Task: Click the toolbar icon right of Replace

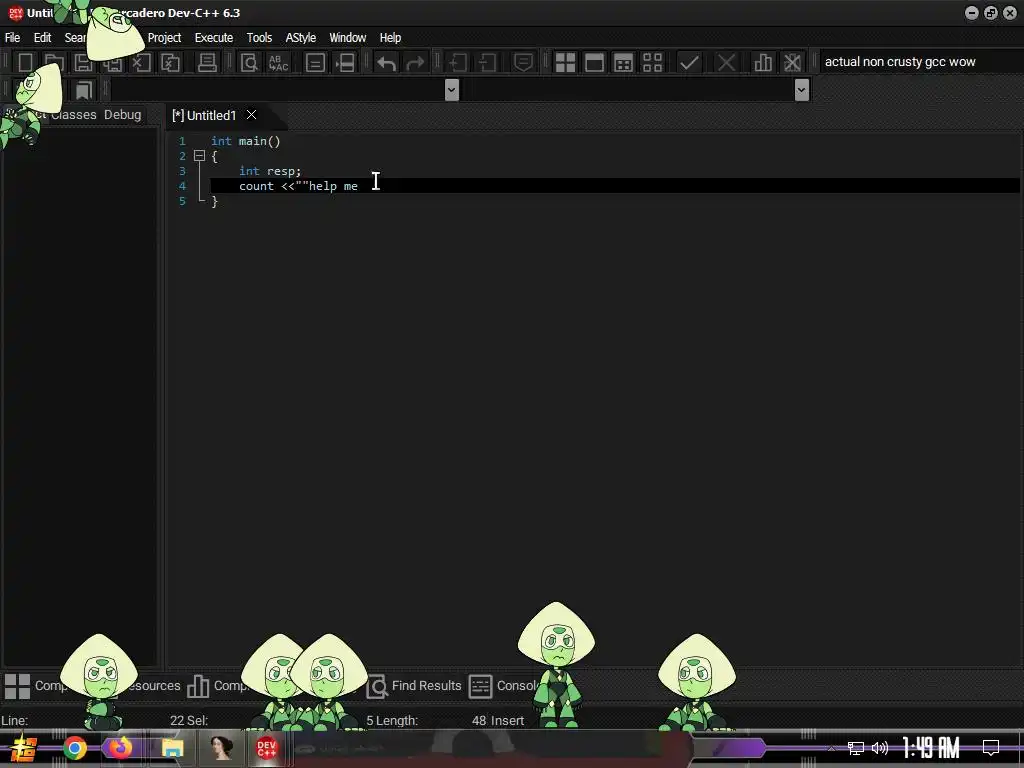Action: [315, 63]
